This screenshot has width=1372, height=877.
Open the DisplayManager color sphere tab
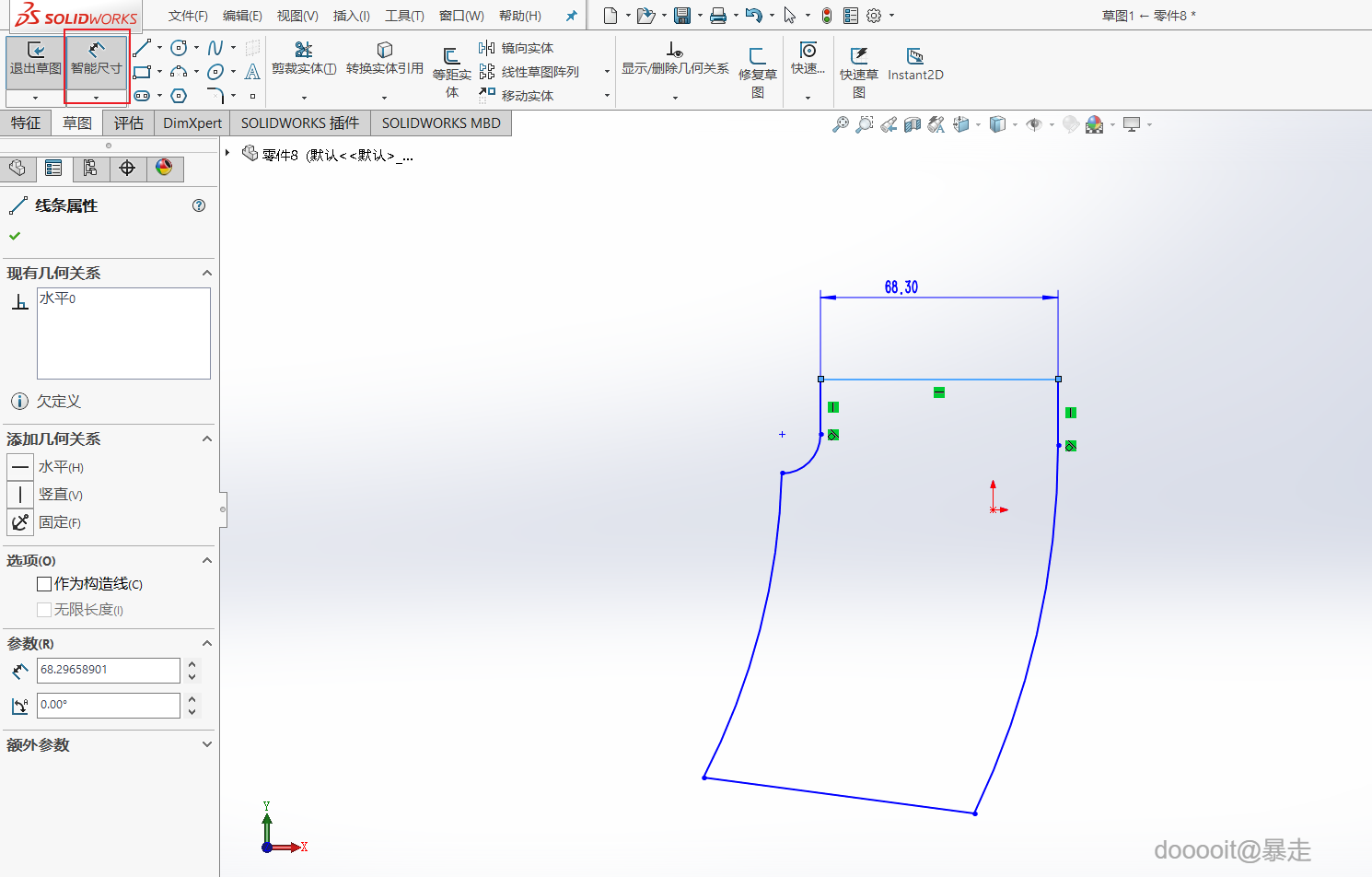[164, 169]
